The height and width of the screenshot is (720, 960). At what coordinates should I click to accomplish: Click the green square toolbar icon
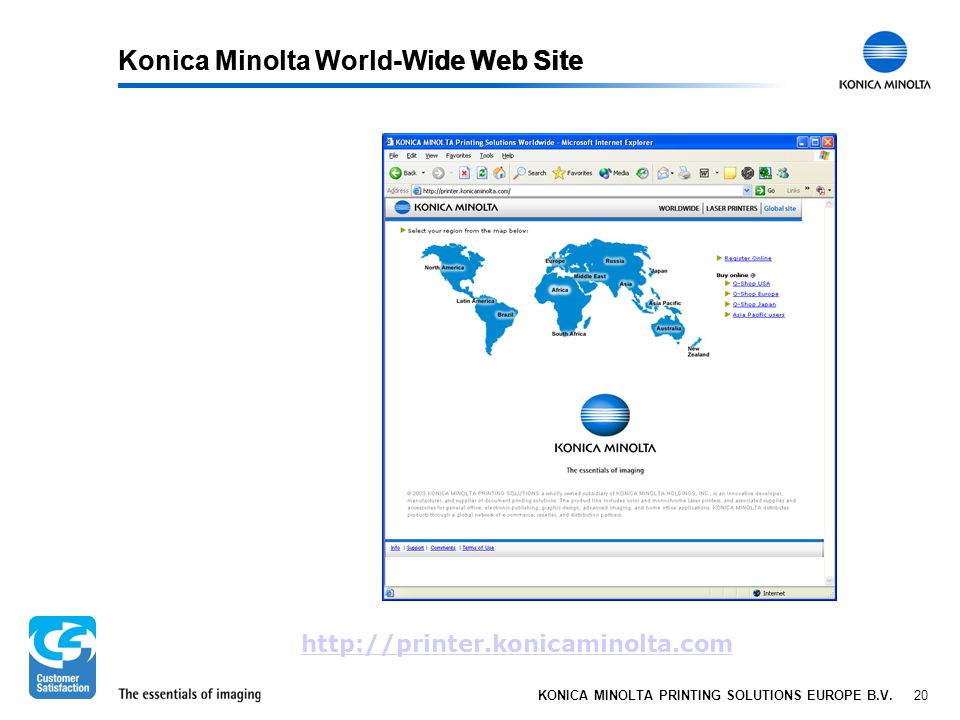[x=765, y=173]
